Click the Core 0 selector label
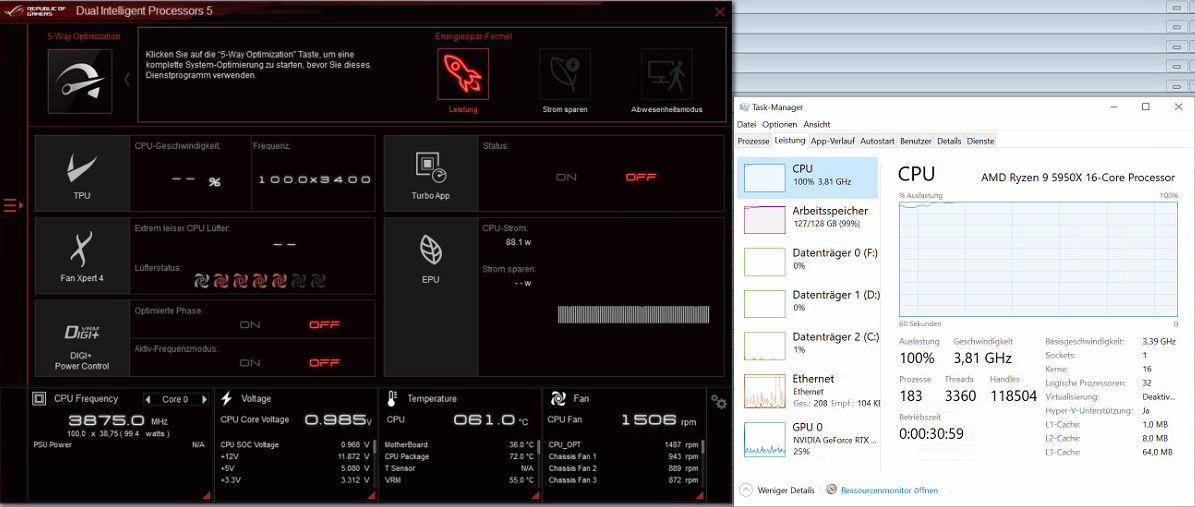1195x507 pixels. pyautogui.click(x=175, y=399)
